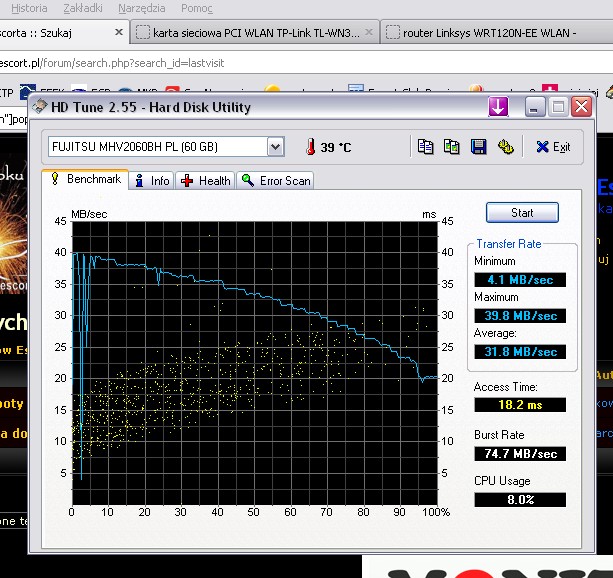
Task: Open the Zakładki browser menu
Action: (82, 8)
